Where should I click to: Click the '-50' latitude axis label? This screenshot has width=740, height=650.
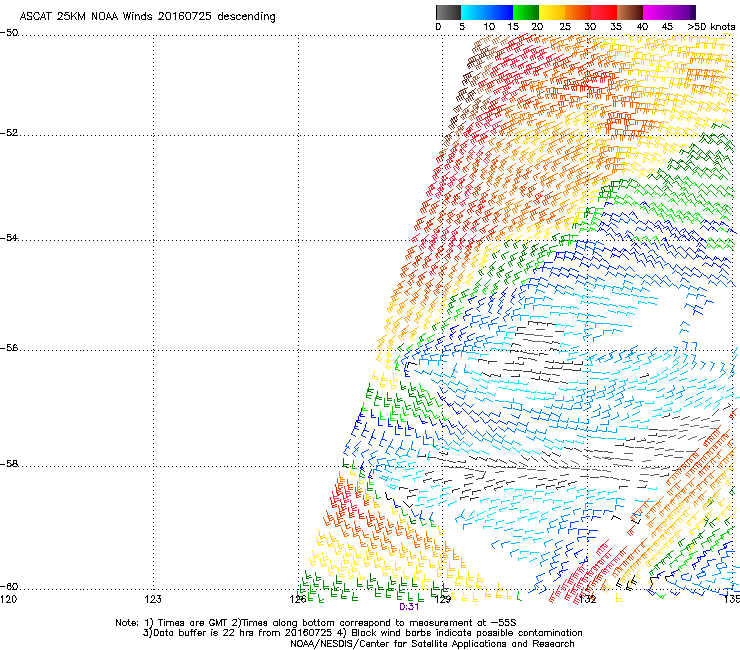tap(9, 33)
